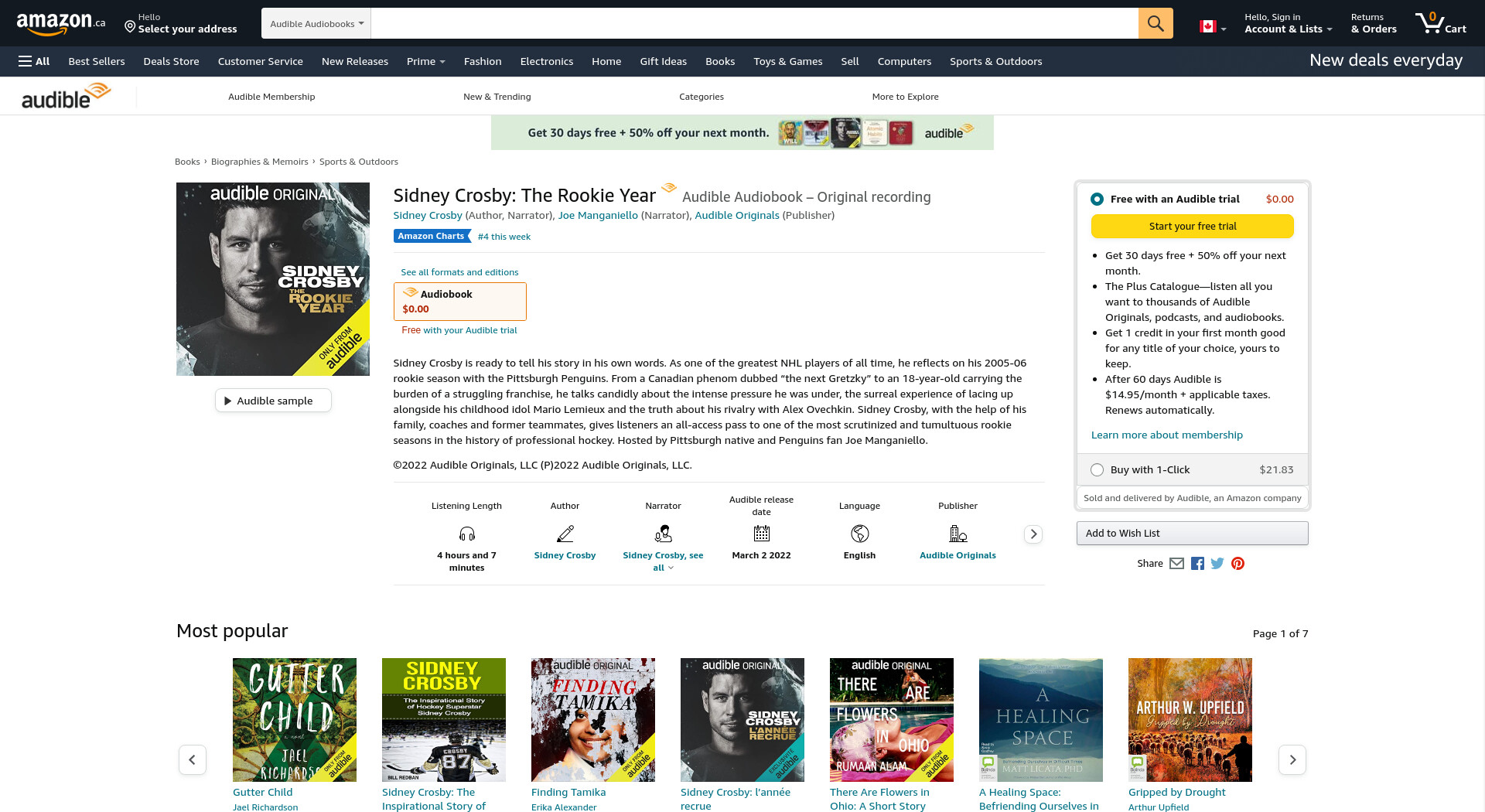The height and width of the screenshot is (812, 1485).
Task: Open the shopping cart icon
Action: tap(1441, 23)
